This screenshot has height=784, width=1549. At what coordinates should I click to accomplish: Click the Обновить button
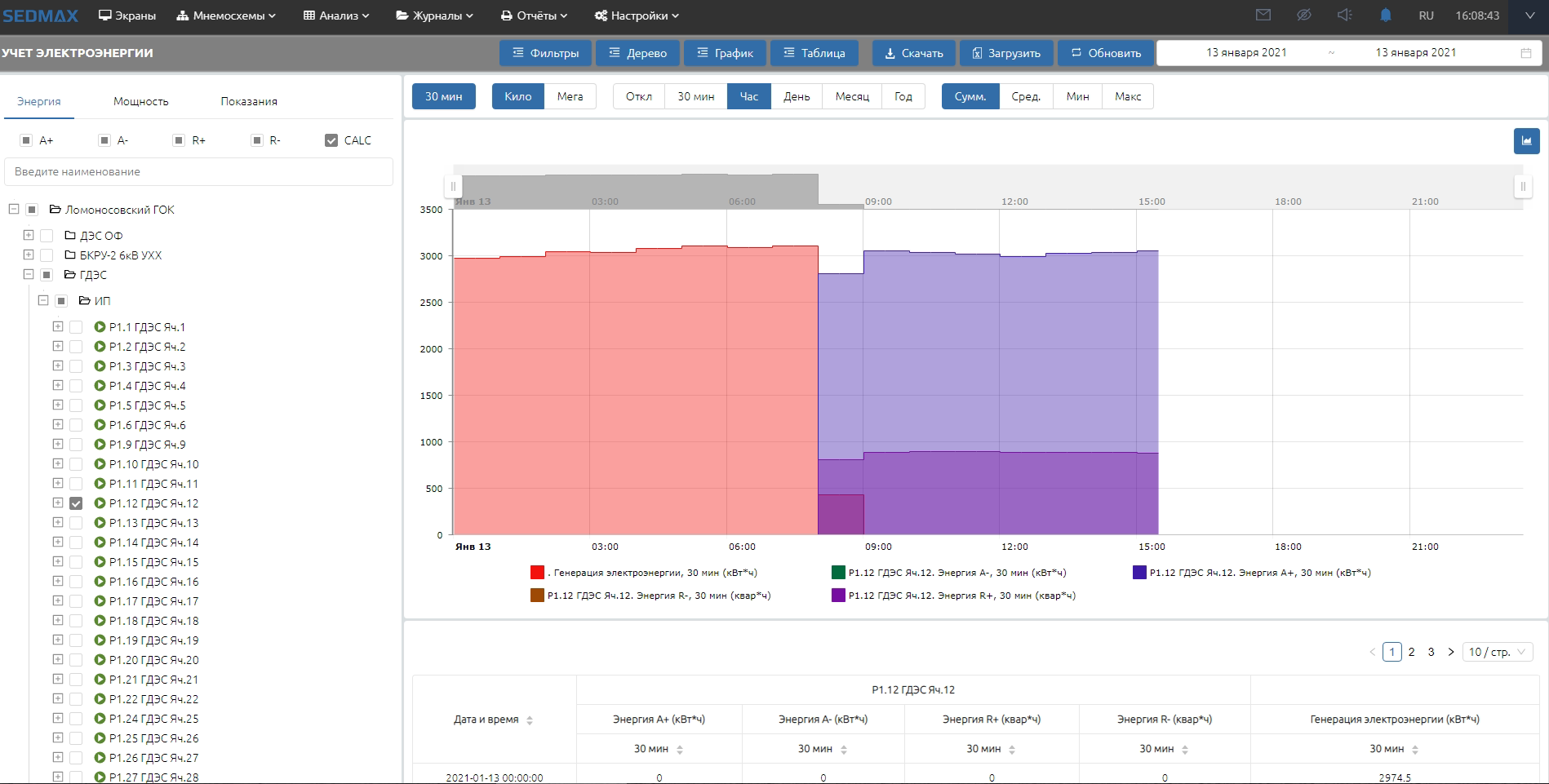[x=1106, y=53]
